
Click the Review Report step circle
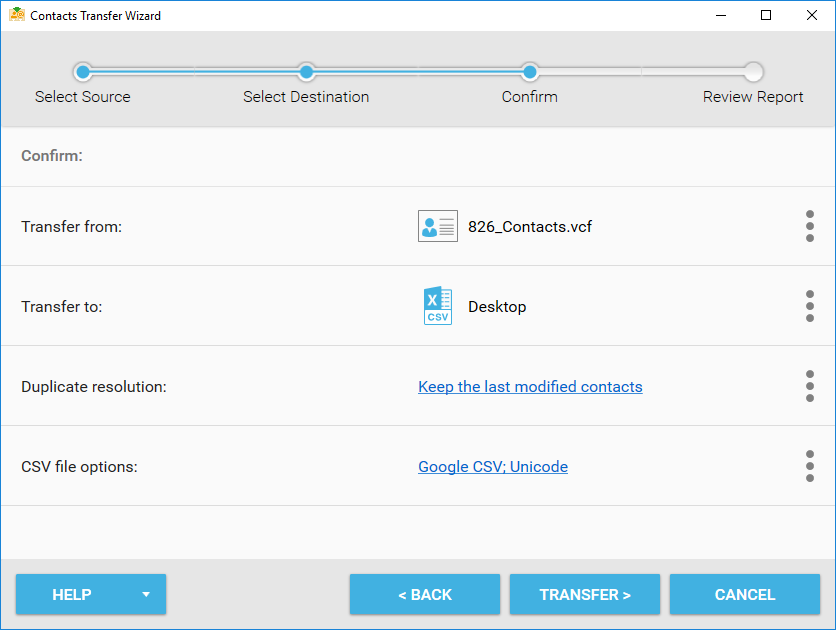click(x=753, y=73)
